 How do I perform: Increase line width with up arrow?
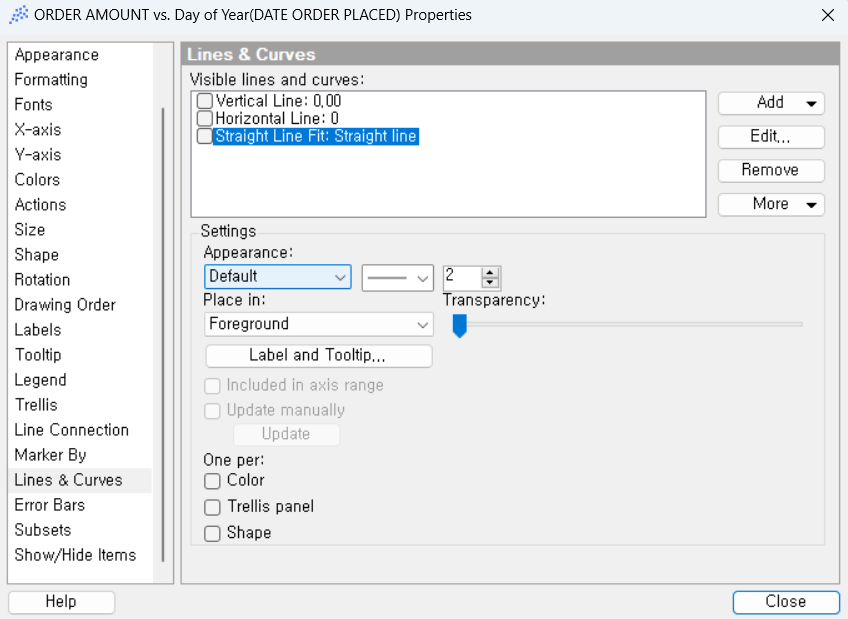(490, 272)
